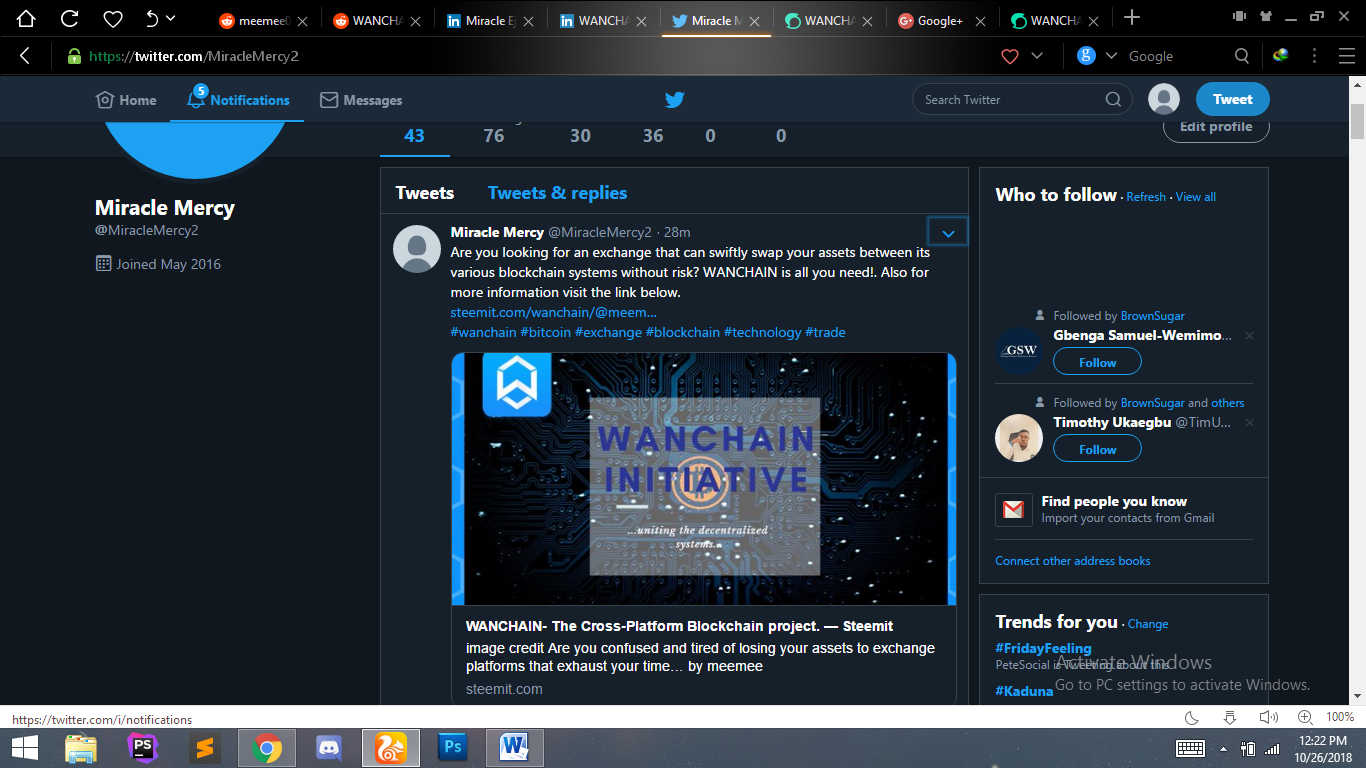Open Windows Start button
This screenshot has width=1366, height=768.
coord(24,748)
